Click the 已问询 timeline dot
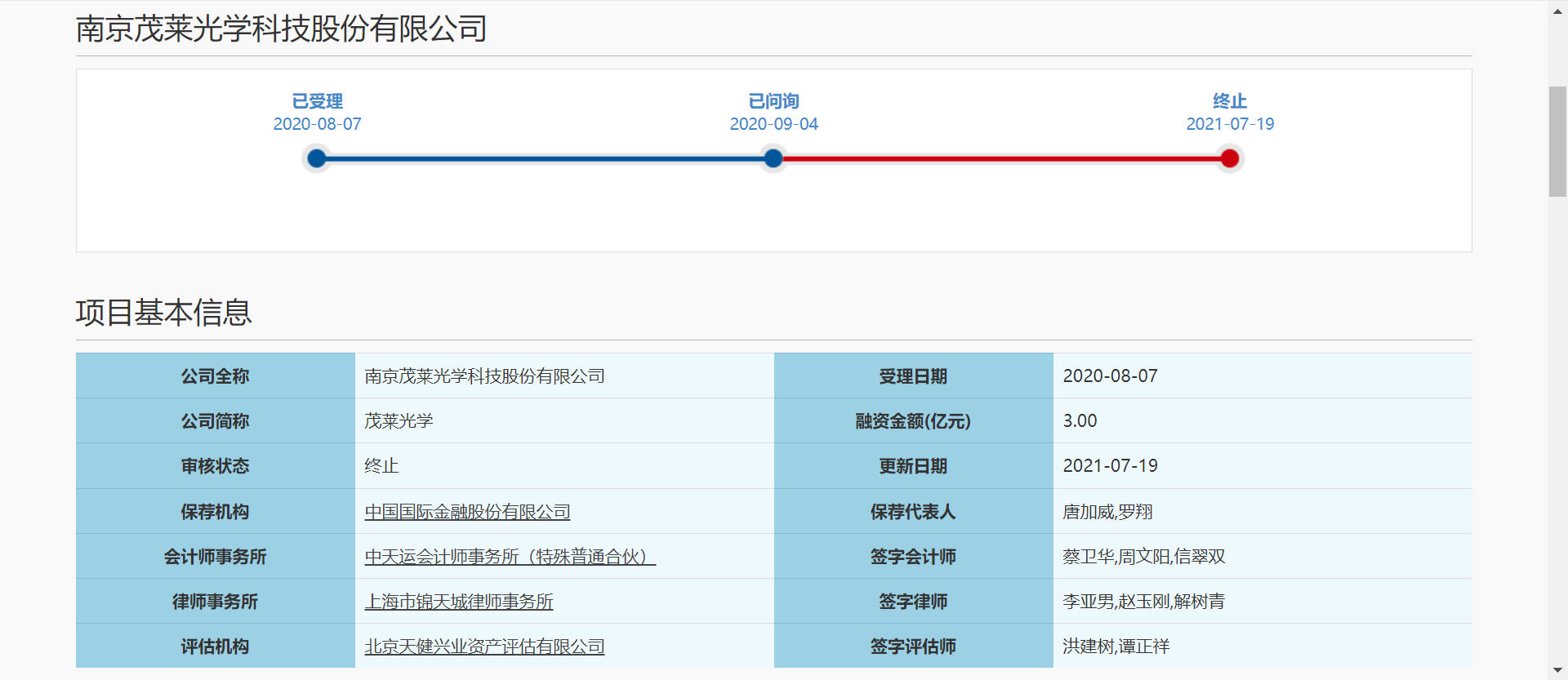Viewport: 1568px width, 680px height. click(x=773, y=158)
